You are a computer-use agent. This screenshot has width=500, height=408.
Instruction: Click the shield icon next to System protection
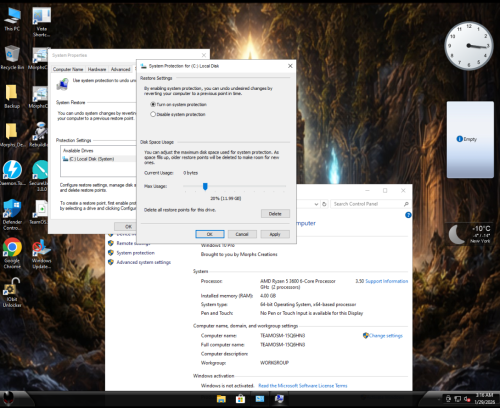point(111,253)
